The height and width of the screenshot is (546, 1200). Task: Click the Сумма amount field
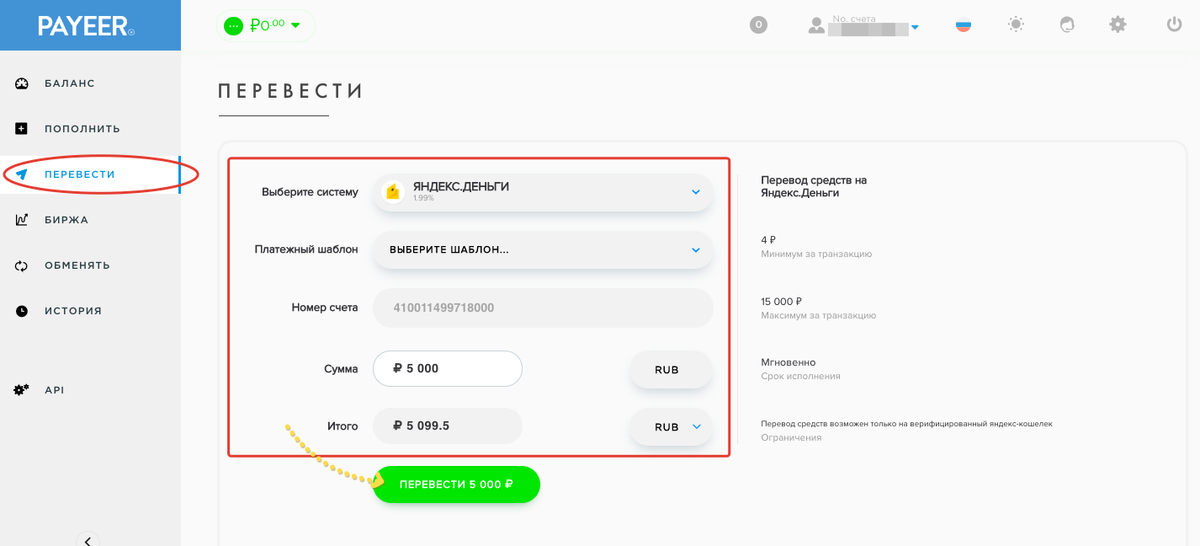click(448, 369)
